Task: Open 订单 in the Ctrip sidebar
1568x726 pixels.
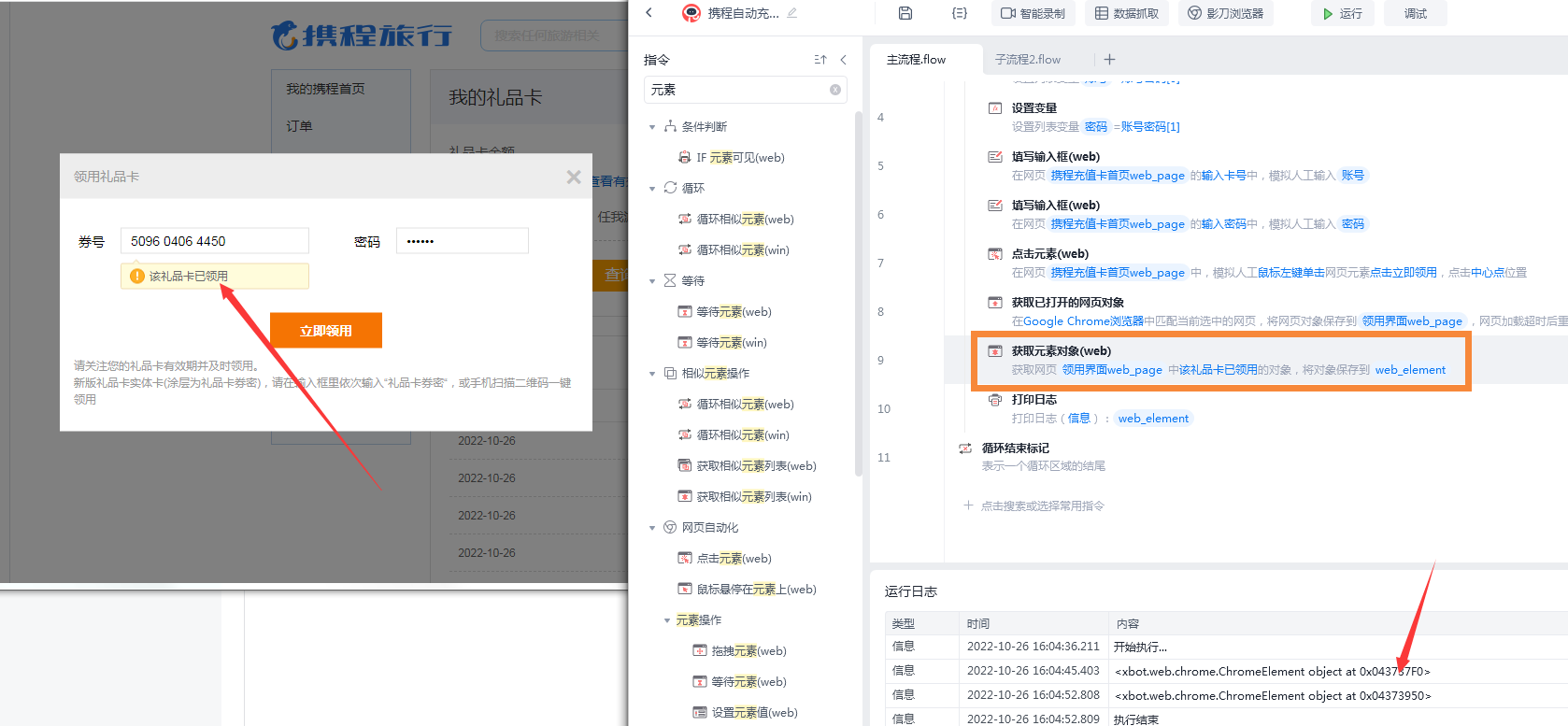Action: tap(299, 126)
